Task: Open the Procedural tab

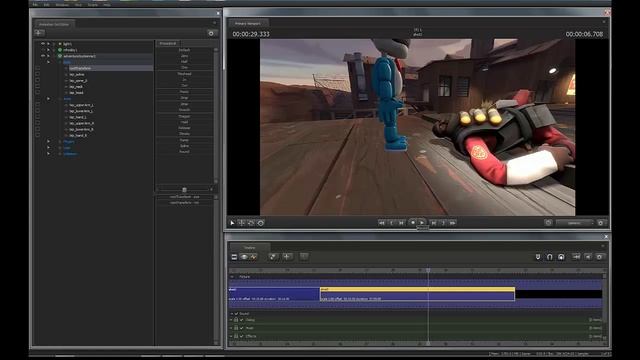Action: (x=168, y=43)
